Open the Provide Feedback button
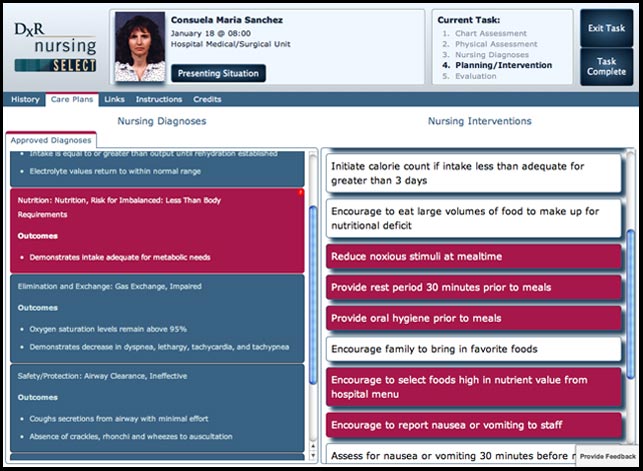The height and width of the screenshot is (471, 643). point(608,456)
